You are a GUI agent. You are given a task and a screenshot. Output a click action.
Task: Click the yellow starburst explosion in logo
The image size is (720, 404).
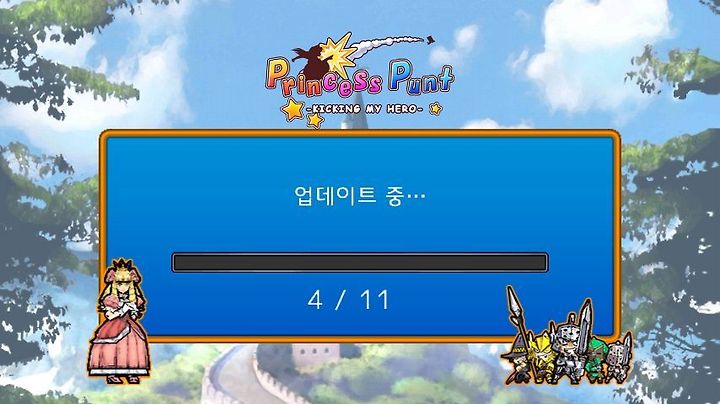(338, 55)
